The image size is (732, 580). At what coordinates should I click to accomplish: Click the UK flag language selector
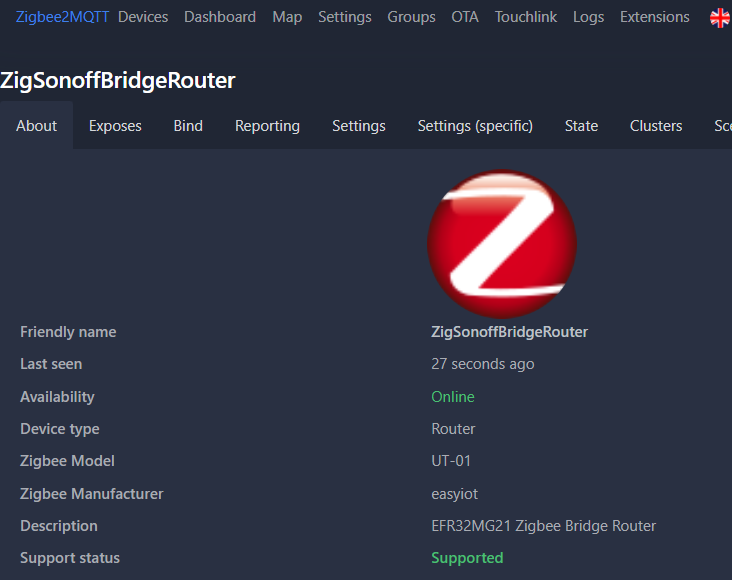pos(719,18)
